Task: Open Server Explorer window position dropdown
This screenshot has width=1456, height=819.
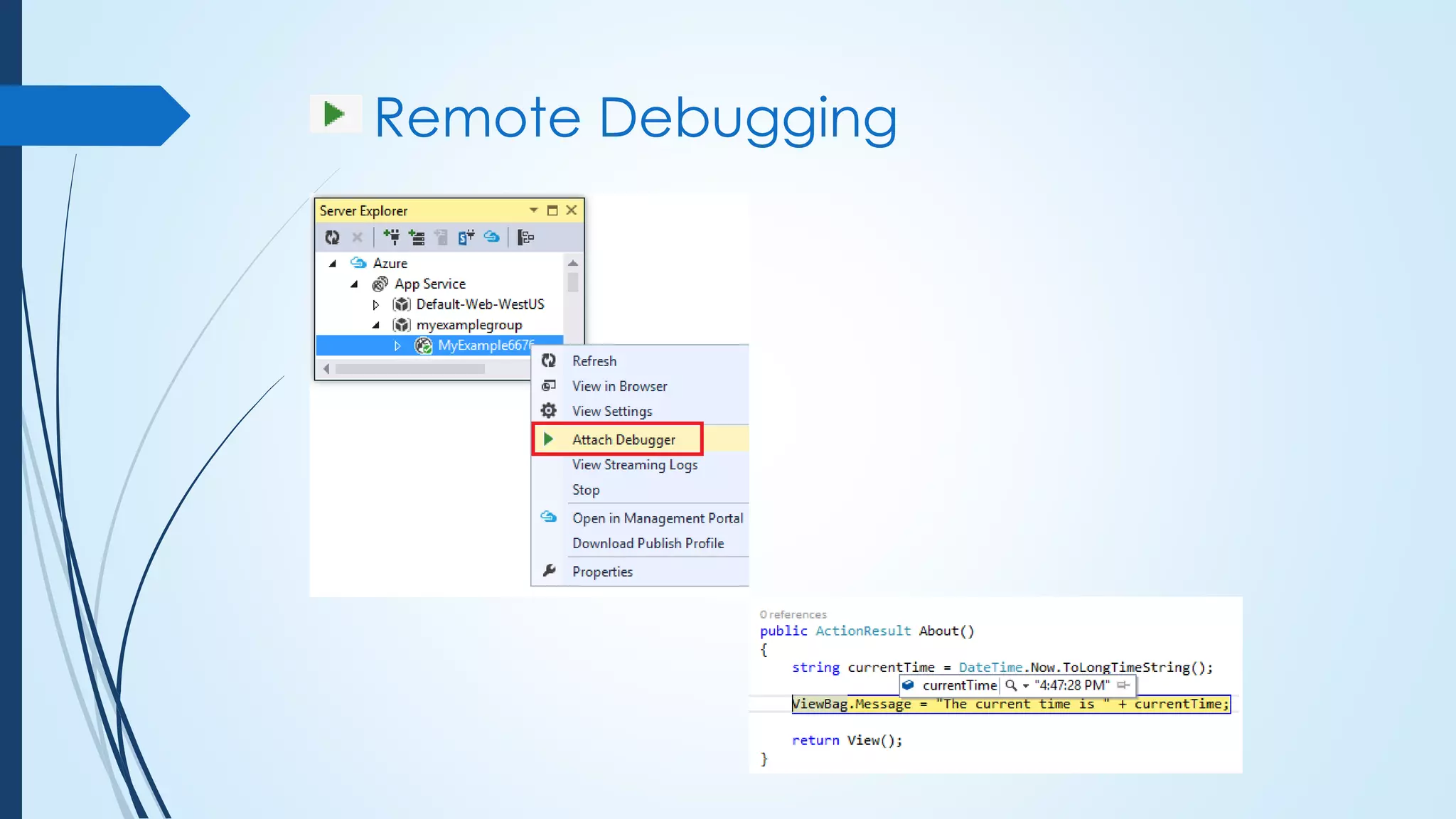Action: coord(534,210)
